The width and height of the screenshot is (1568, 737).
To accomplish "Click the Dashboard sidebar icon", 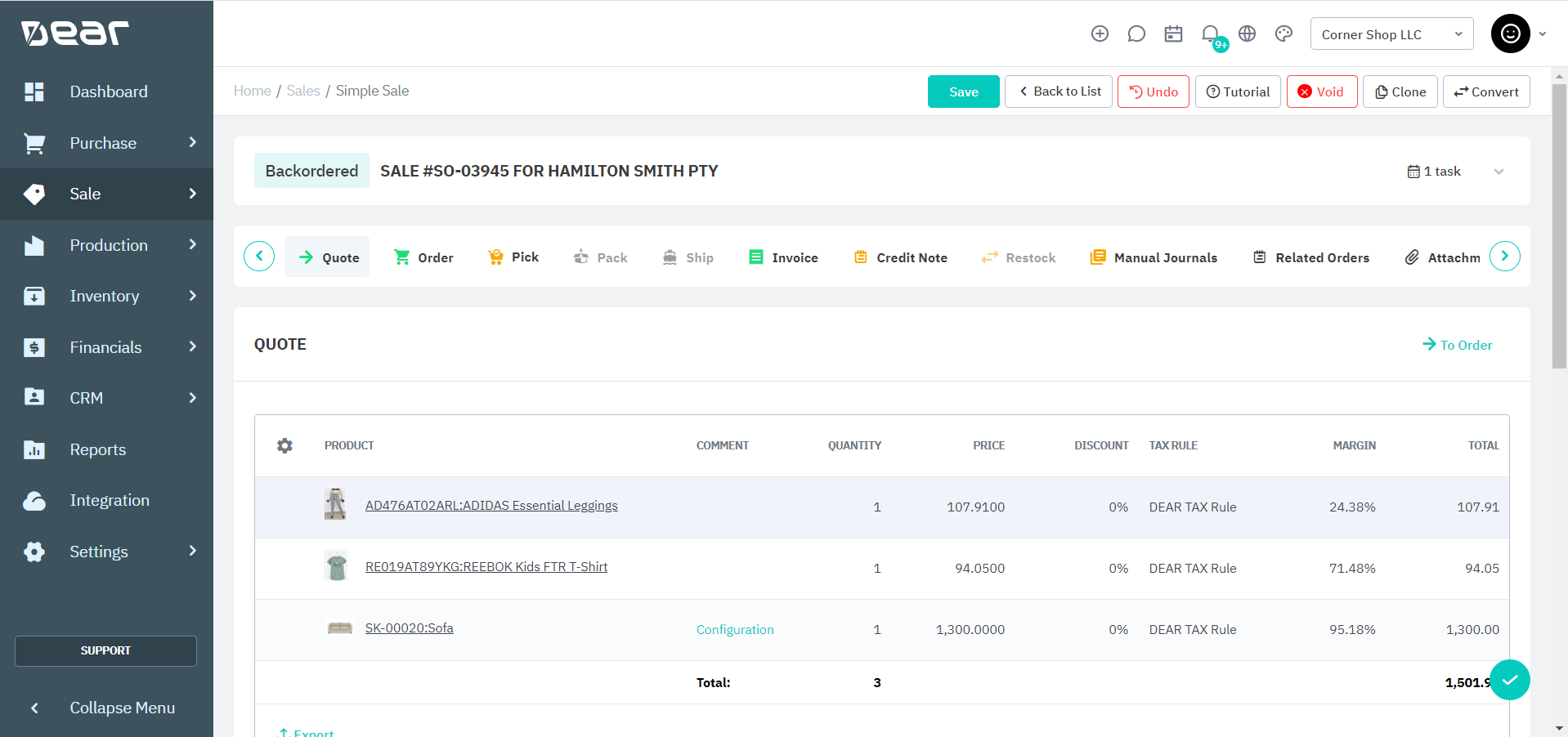I will point(34,92).
